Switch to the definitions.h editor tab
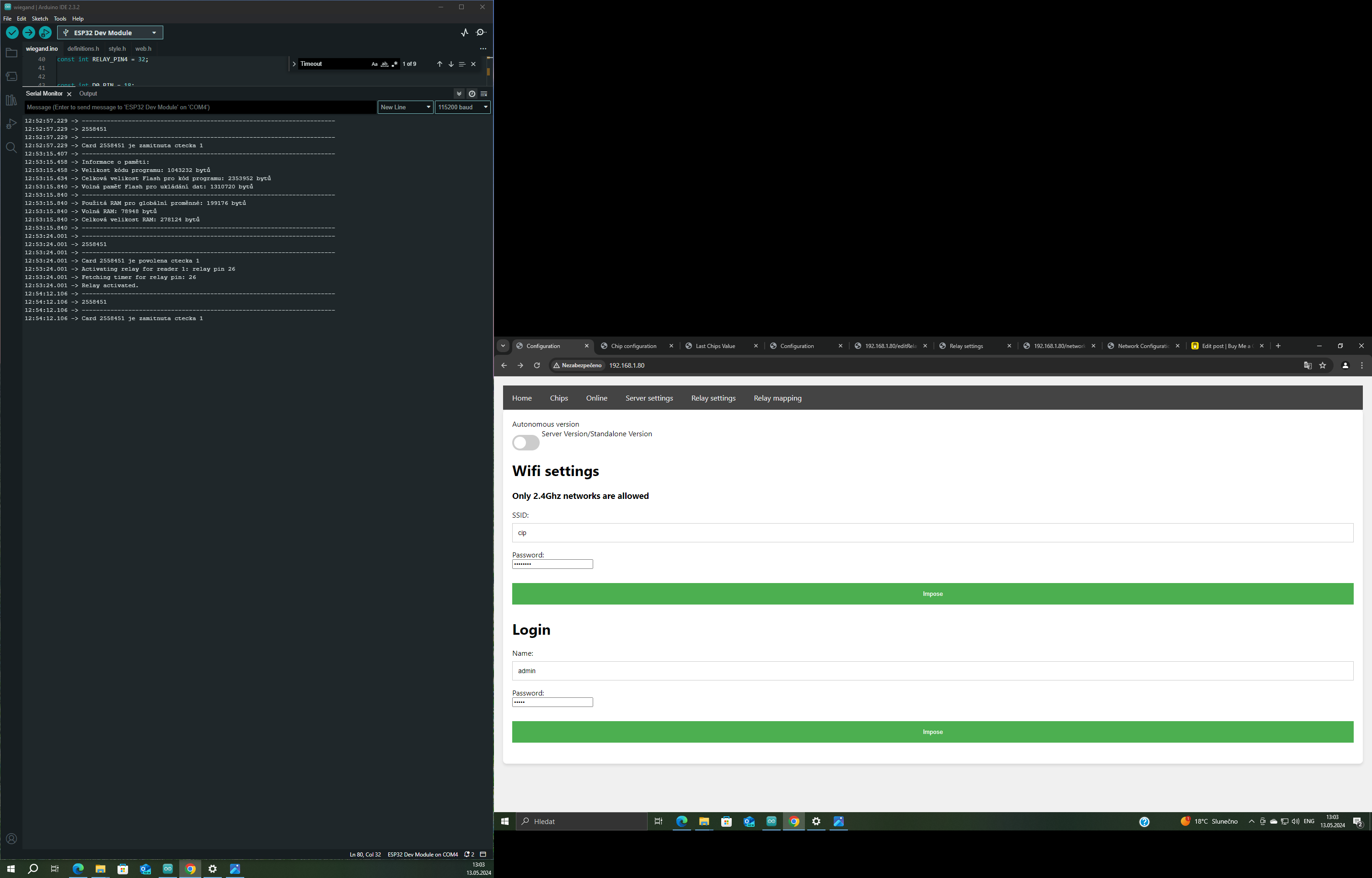This screenshot has width=1372, height=878. pyautogui.click(x=83, y=48)
